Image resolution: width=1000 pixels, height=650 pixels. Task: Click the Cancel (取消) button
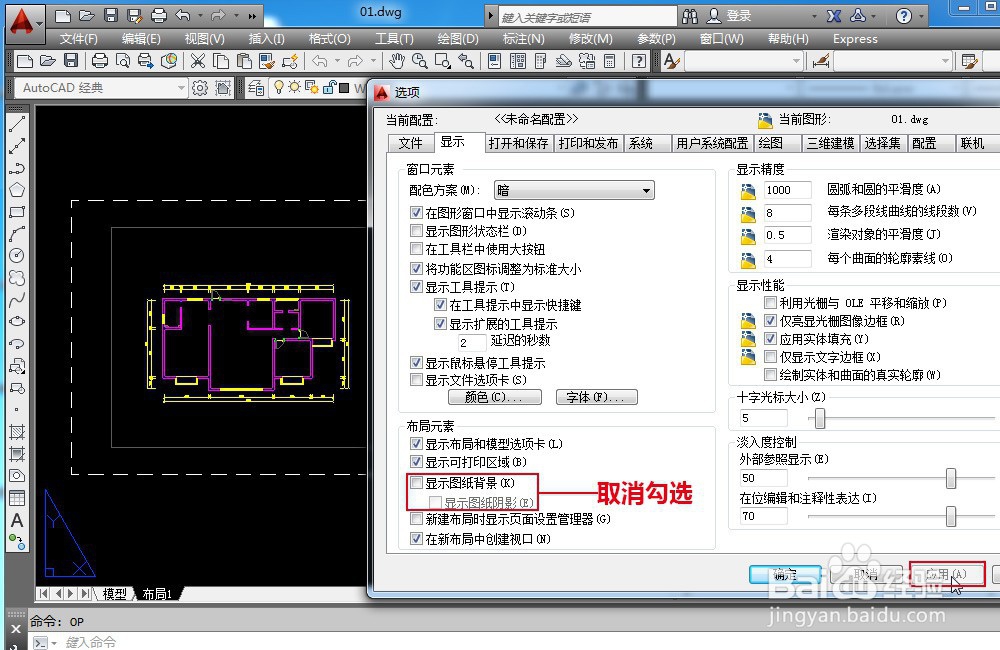(866, 574)
